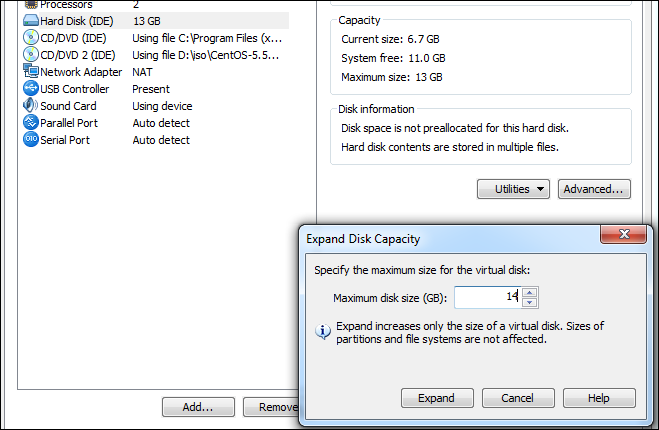Click the CD/DVD 2 (IDE) icon

(x=30, y=55)
